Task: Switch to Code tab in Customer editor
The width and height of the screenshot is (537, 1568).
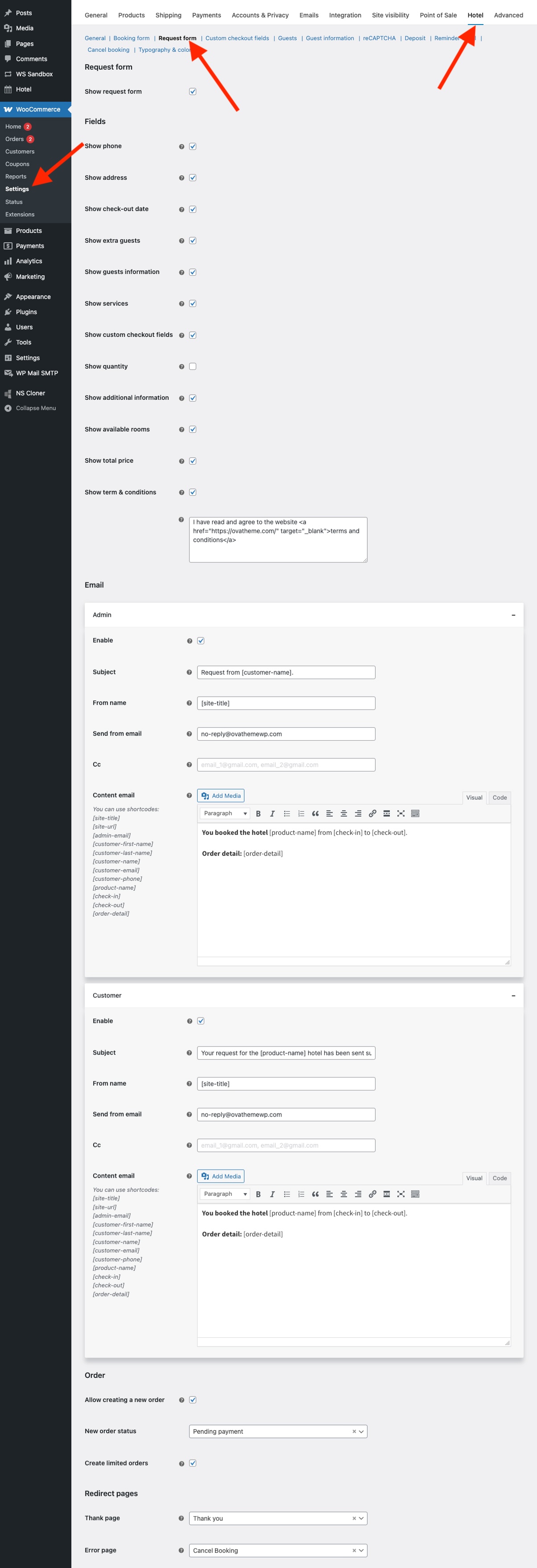Action: tap(499, 1178)
